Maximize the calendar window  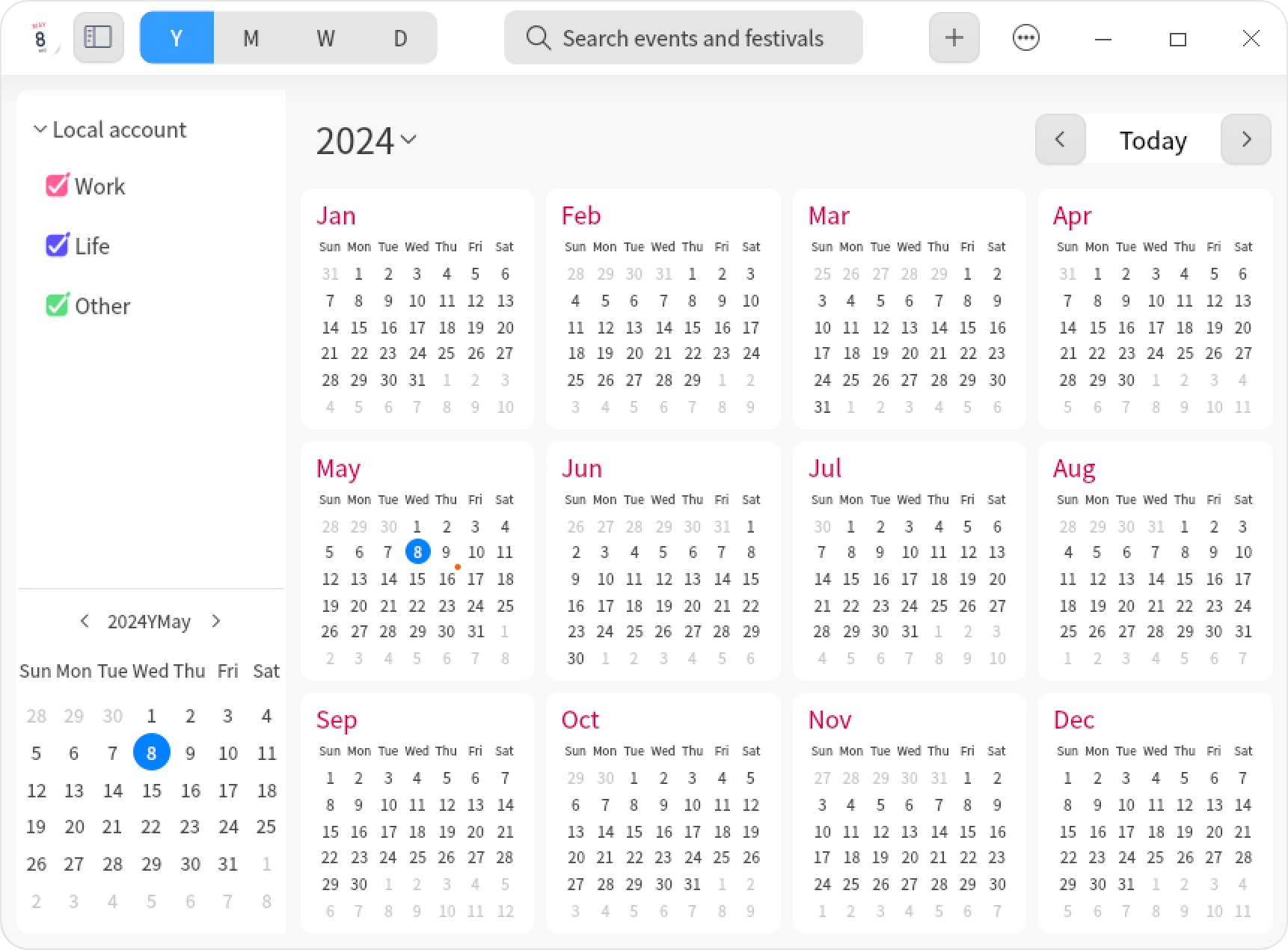[x=1178, y=39]
